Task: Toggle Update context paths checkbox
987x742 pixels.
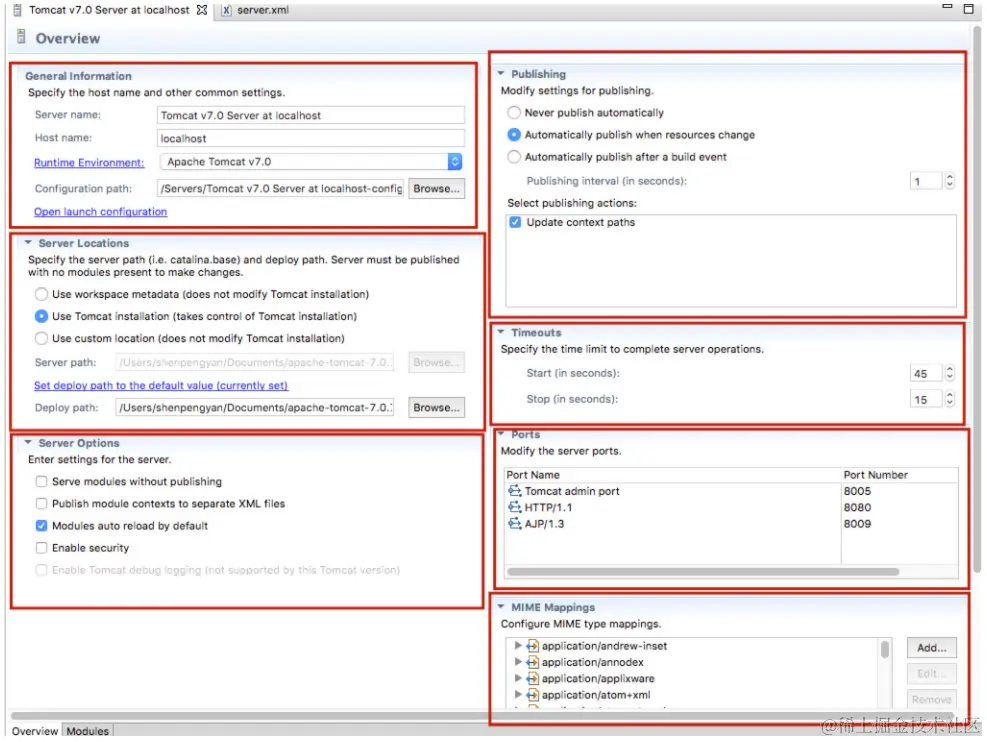Action: click(515, 222)
